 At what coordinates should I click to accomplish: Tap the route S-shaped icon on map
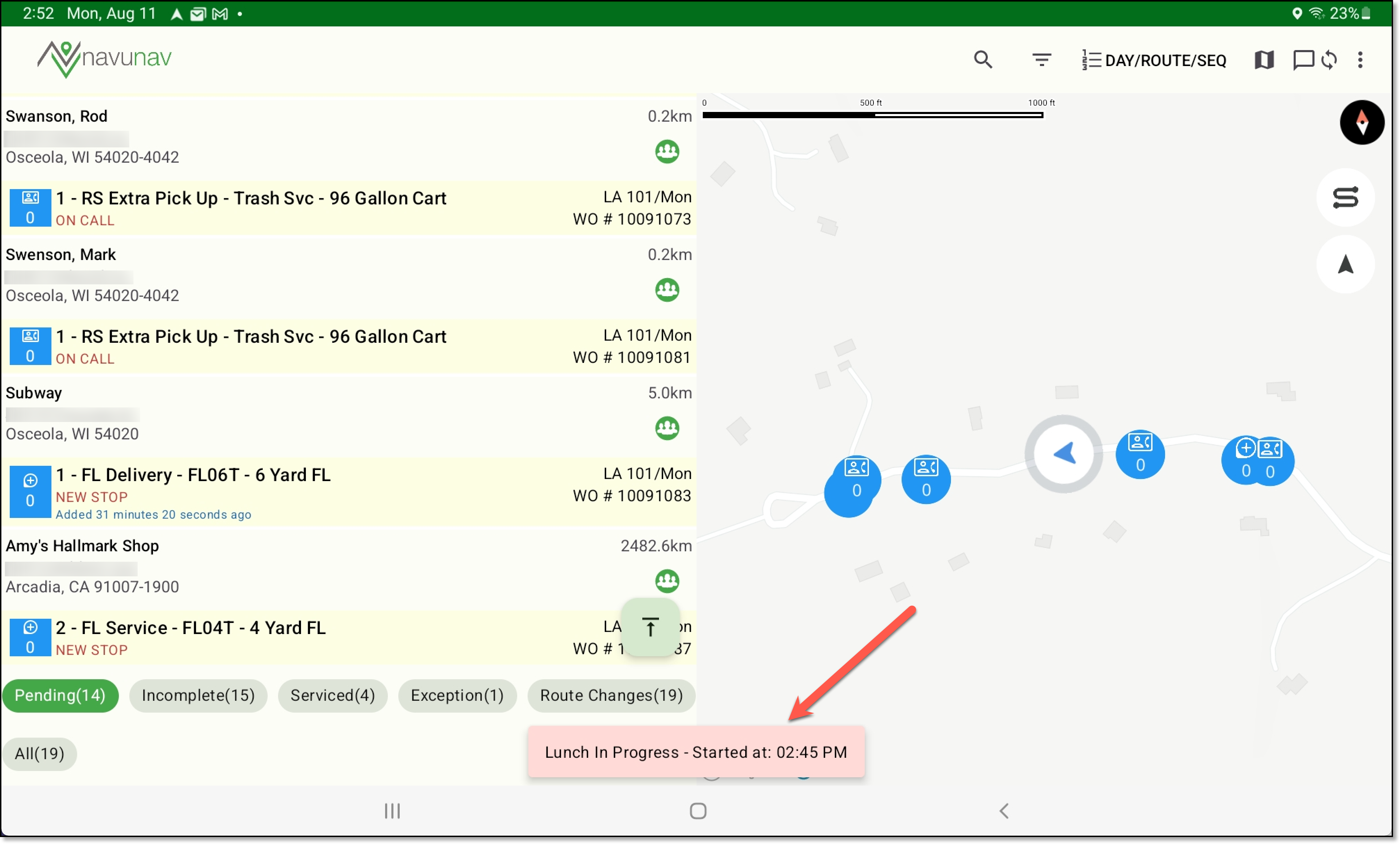tap(1345, 198)
